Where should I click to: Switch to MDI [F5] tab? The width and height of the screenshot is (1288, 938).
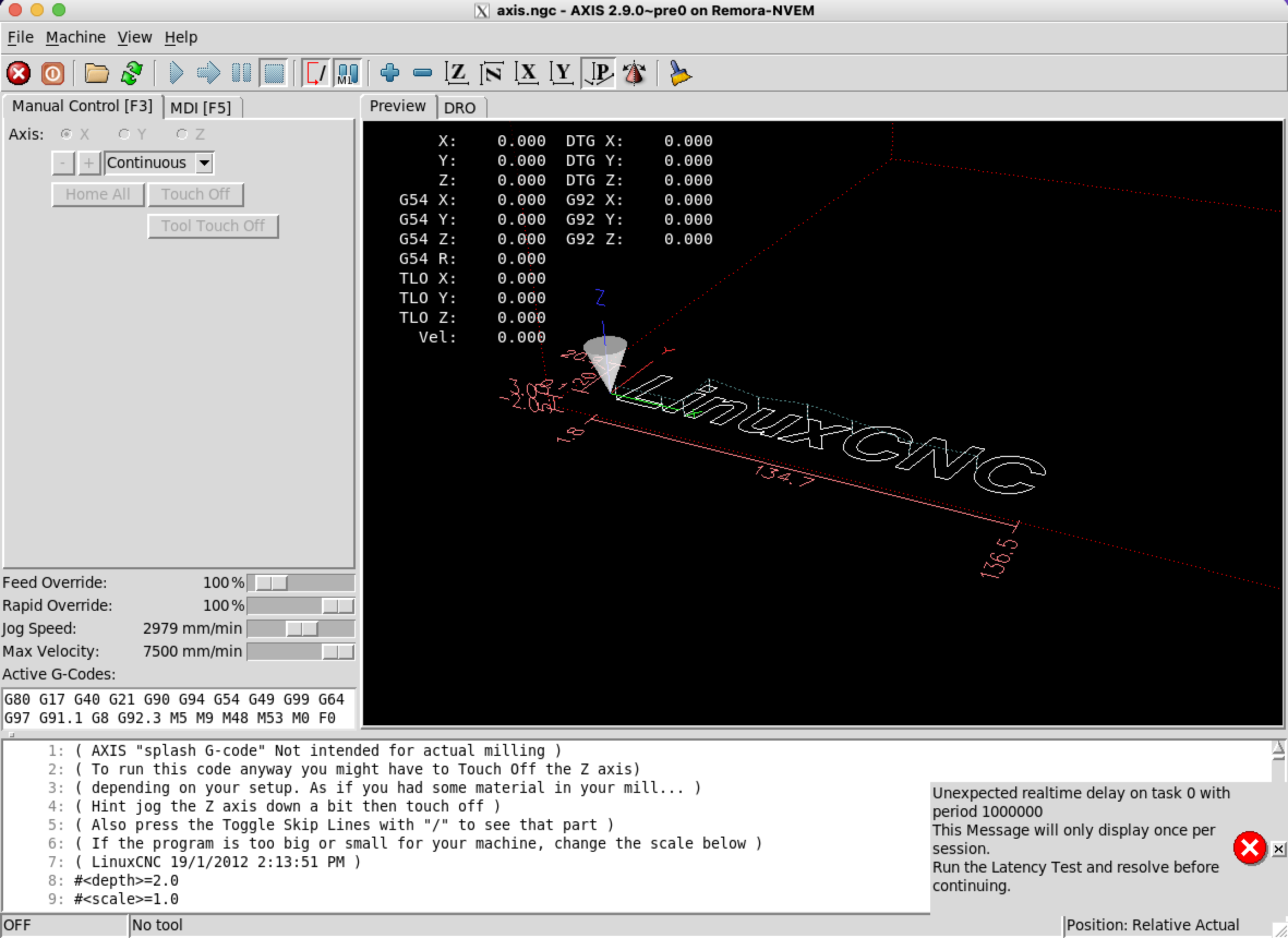pyautogui.click(x=201, y=108)
